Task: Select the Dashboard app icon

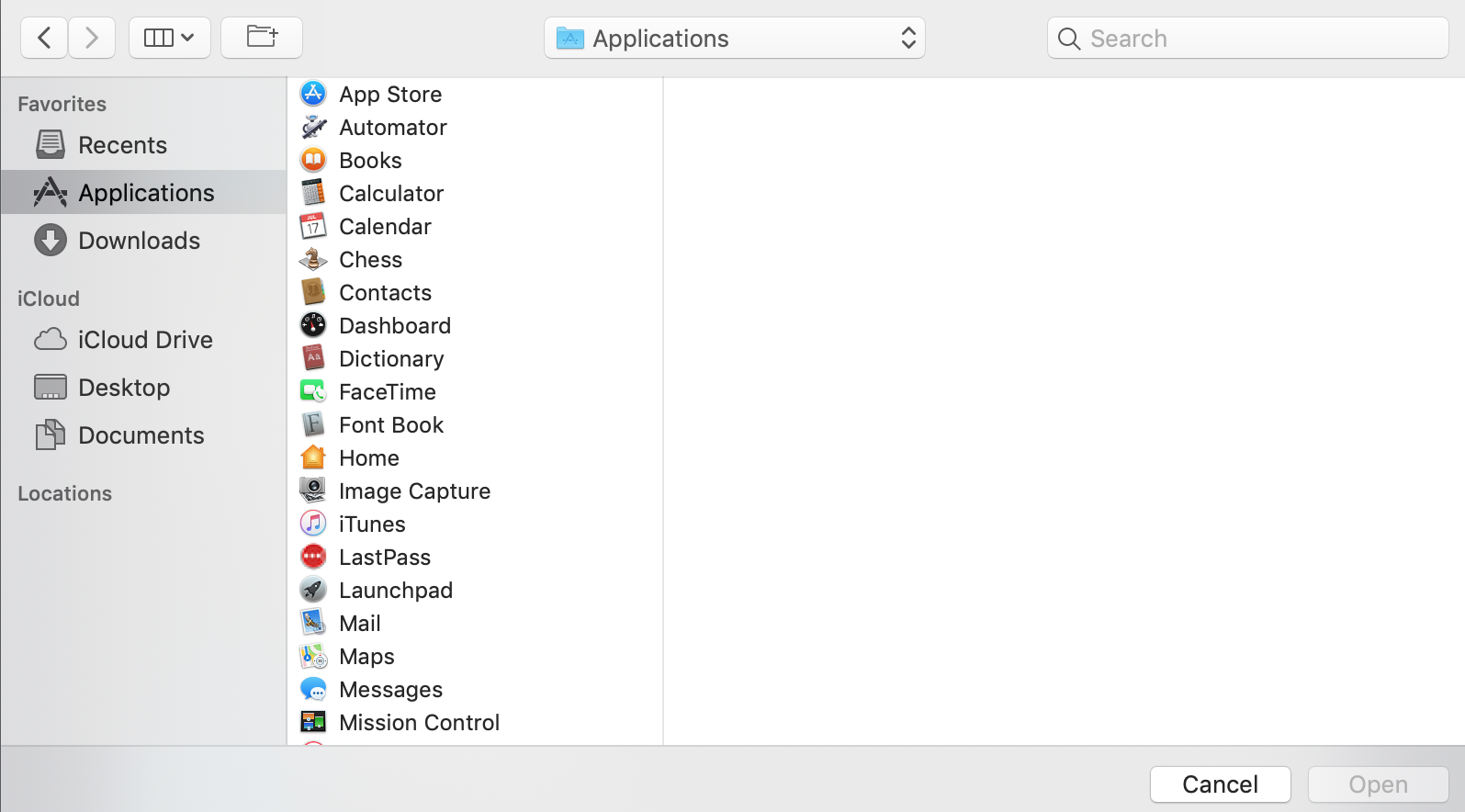Action: pyautogui.click(x=313, y=325)
